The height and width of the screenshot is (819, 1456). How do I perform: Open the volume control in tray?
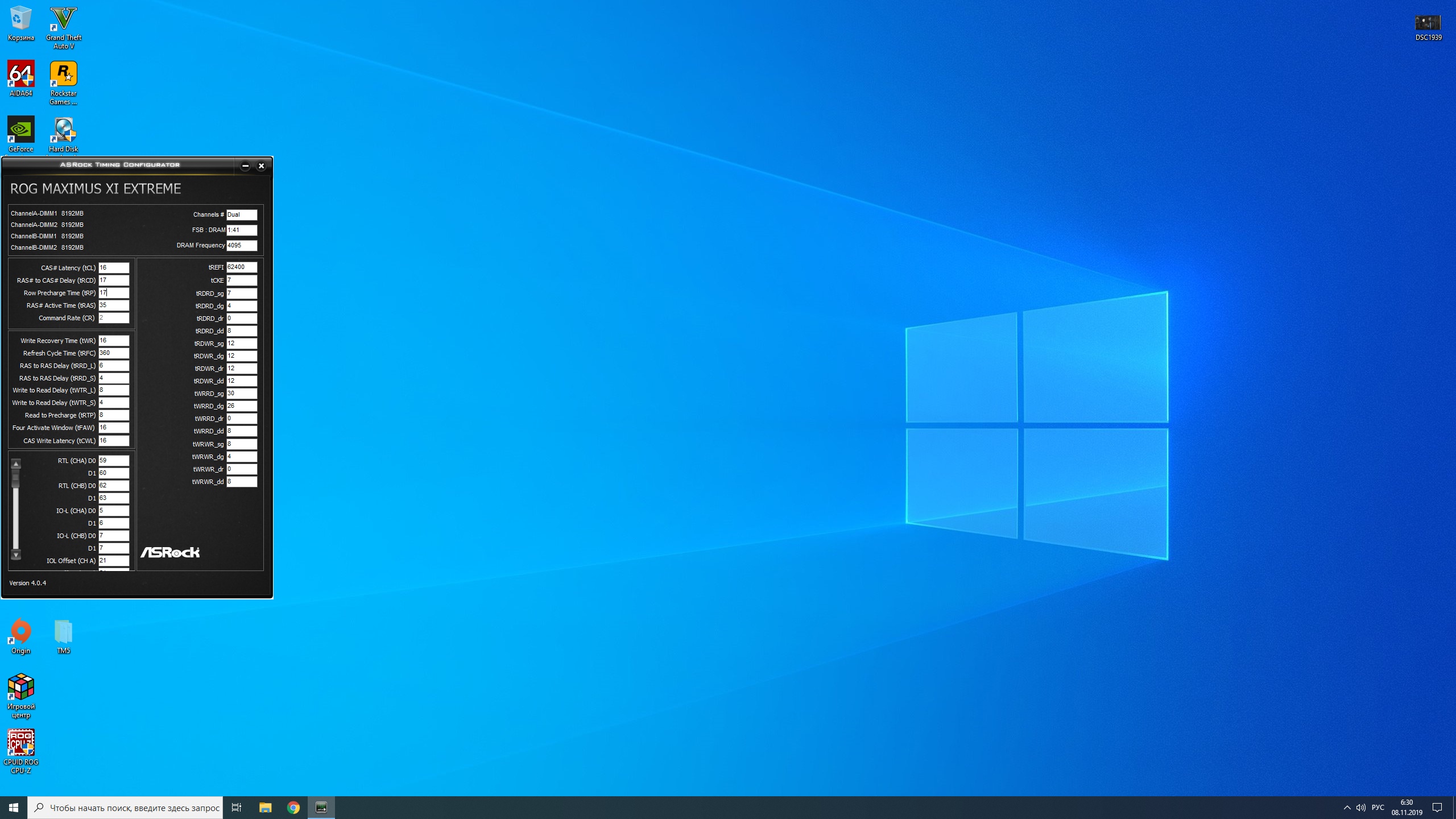[1360, 808]
